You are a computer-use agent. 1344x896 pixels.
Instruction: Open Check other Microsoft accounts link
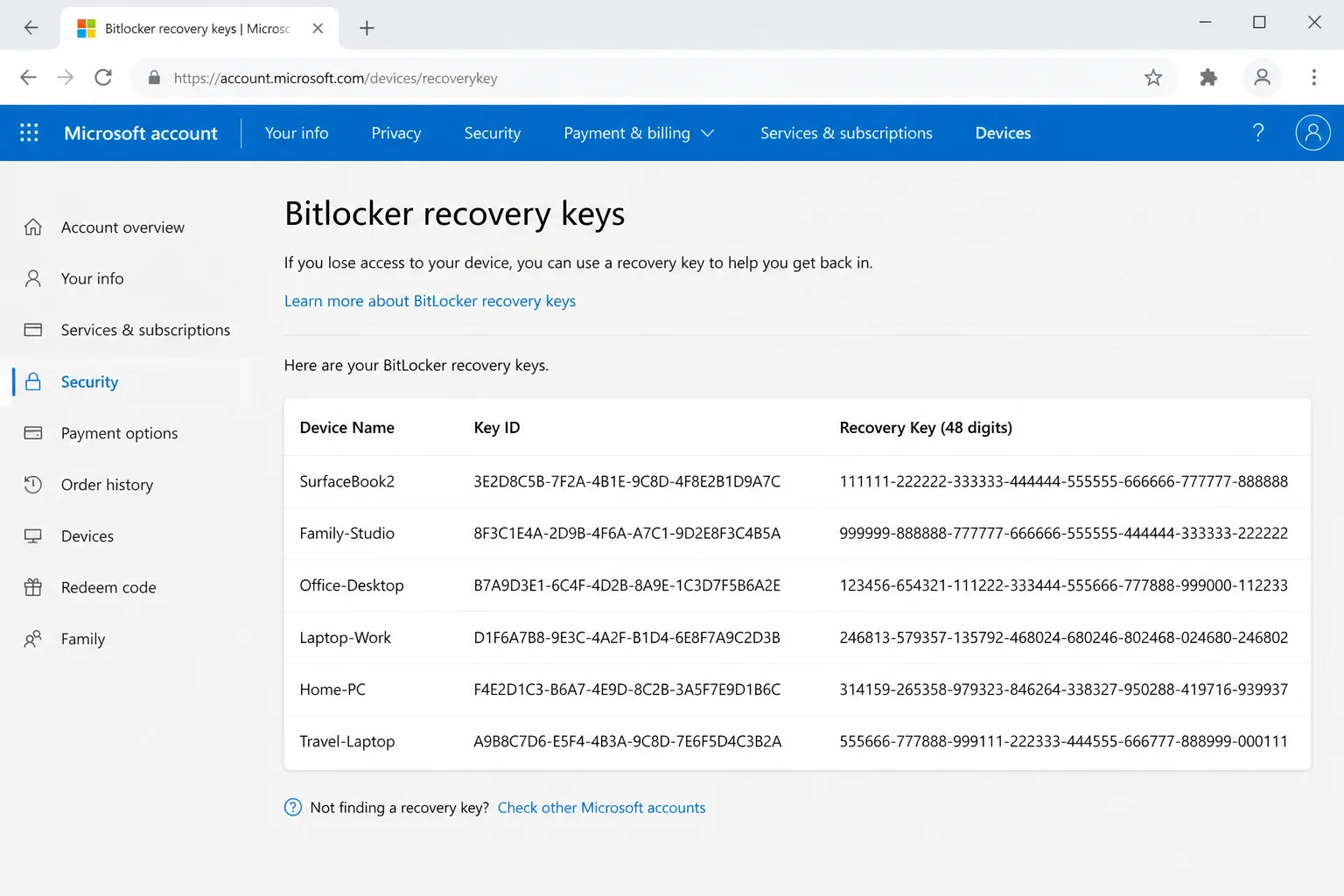click(x=601, y=808)
